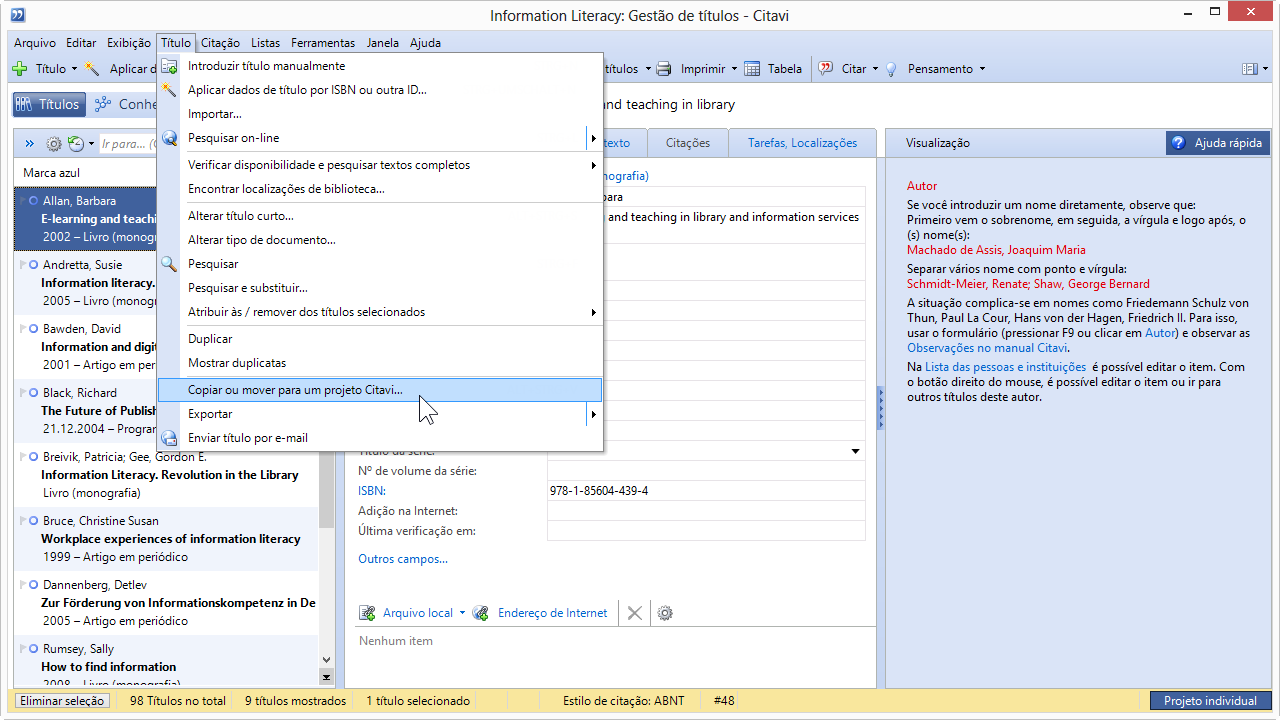Click the Enviar título por e-mail icon
Screen dimensions: 1280x720
click(x=170, y=438)
